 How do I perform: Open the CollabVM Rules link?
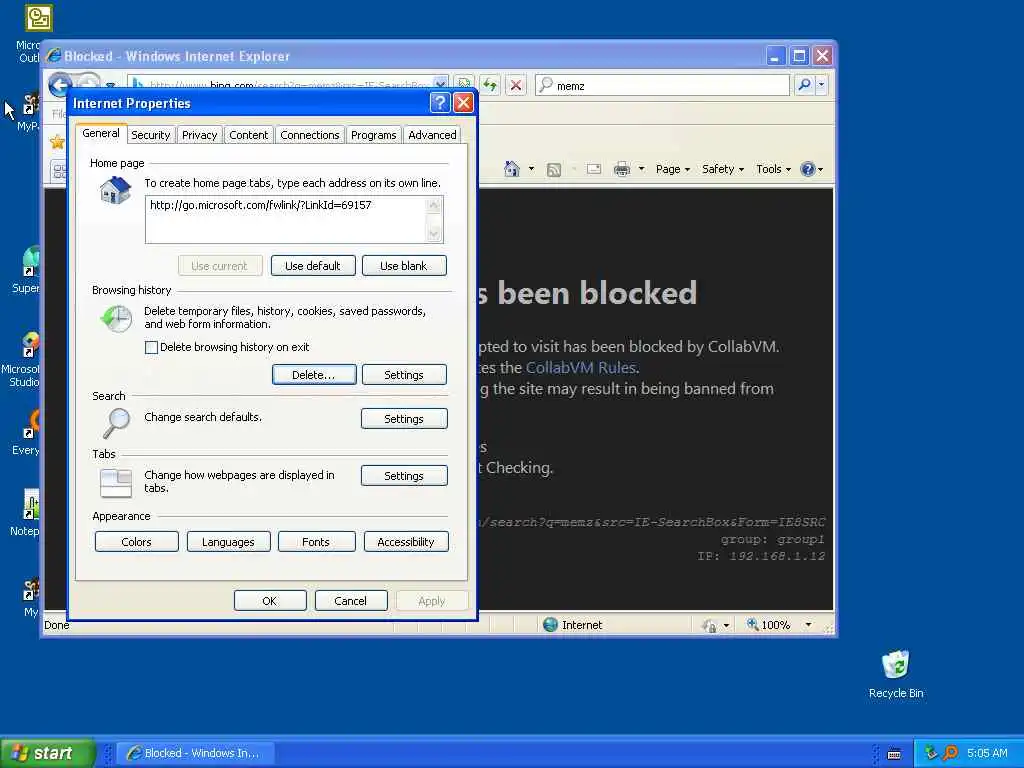tap(581, 368)
